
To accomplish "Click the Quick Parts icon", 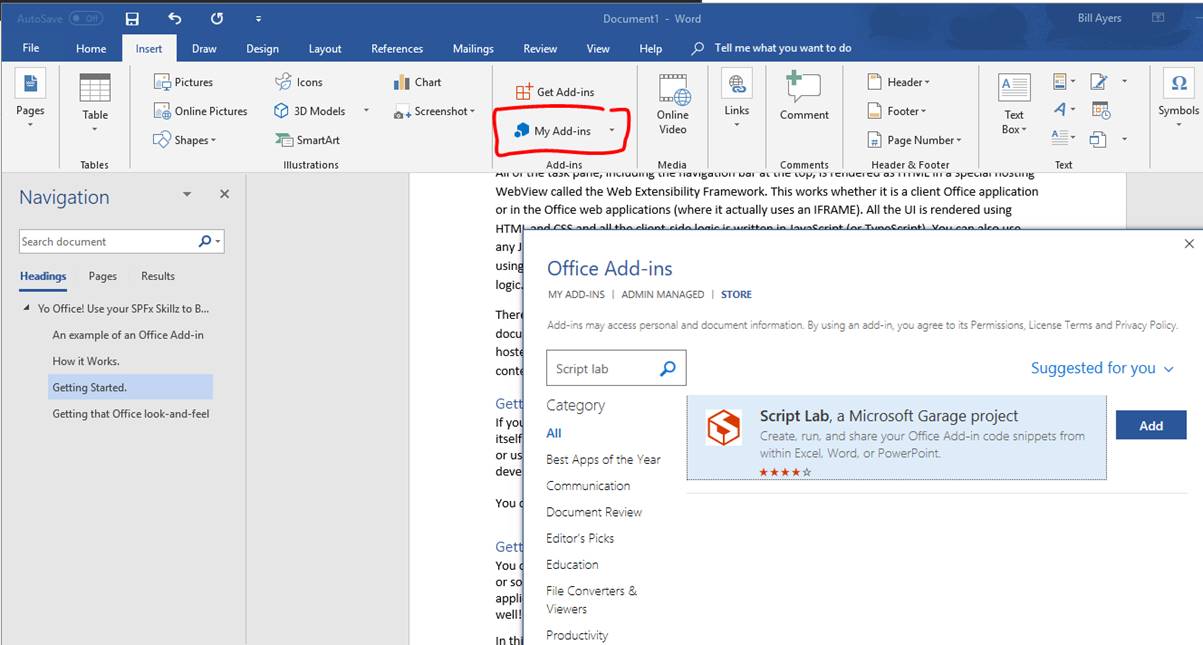I will pos(1065,82).
